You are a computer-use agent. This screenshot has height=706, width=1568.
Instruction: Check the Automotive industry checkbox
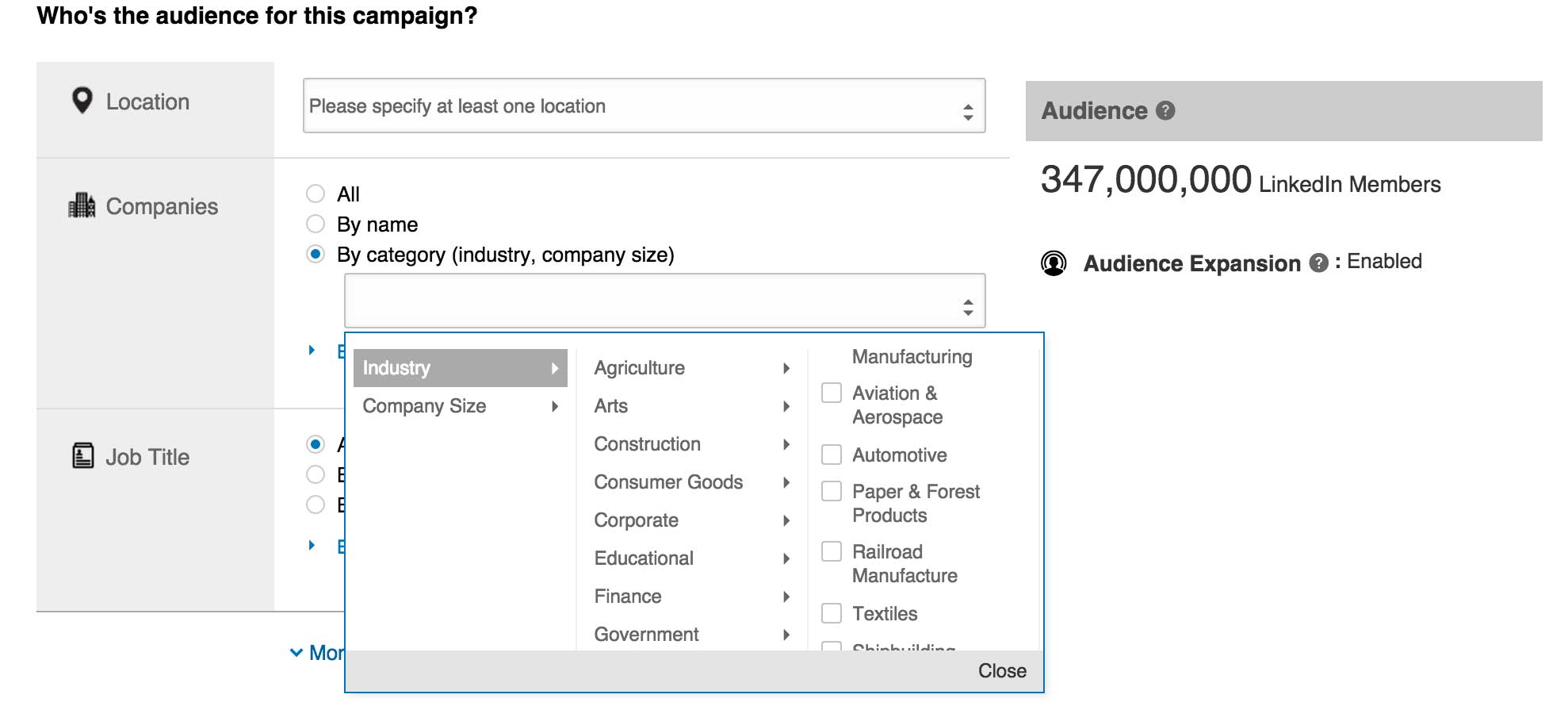point(831,454)
